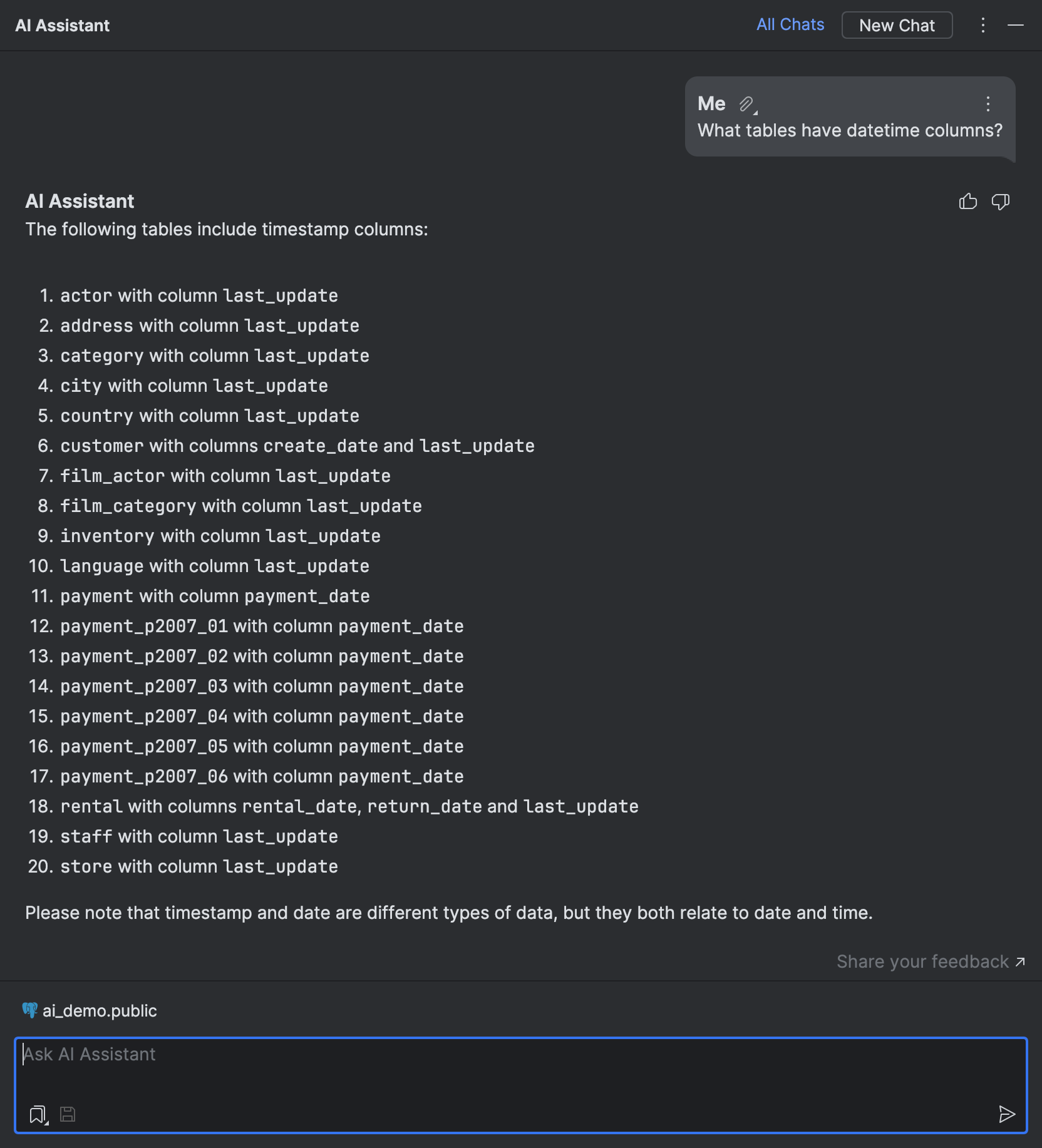Click the AI Assistant response header

point(80,201)
